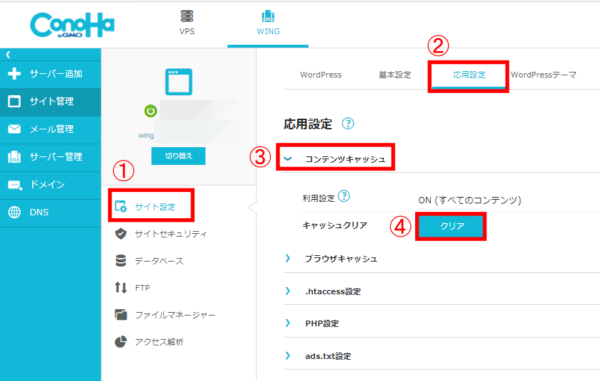Click the gear window icon for サイト設定
Screen dimensions: 600x381
pos(121,206)
